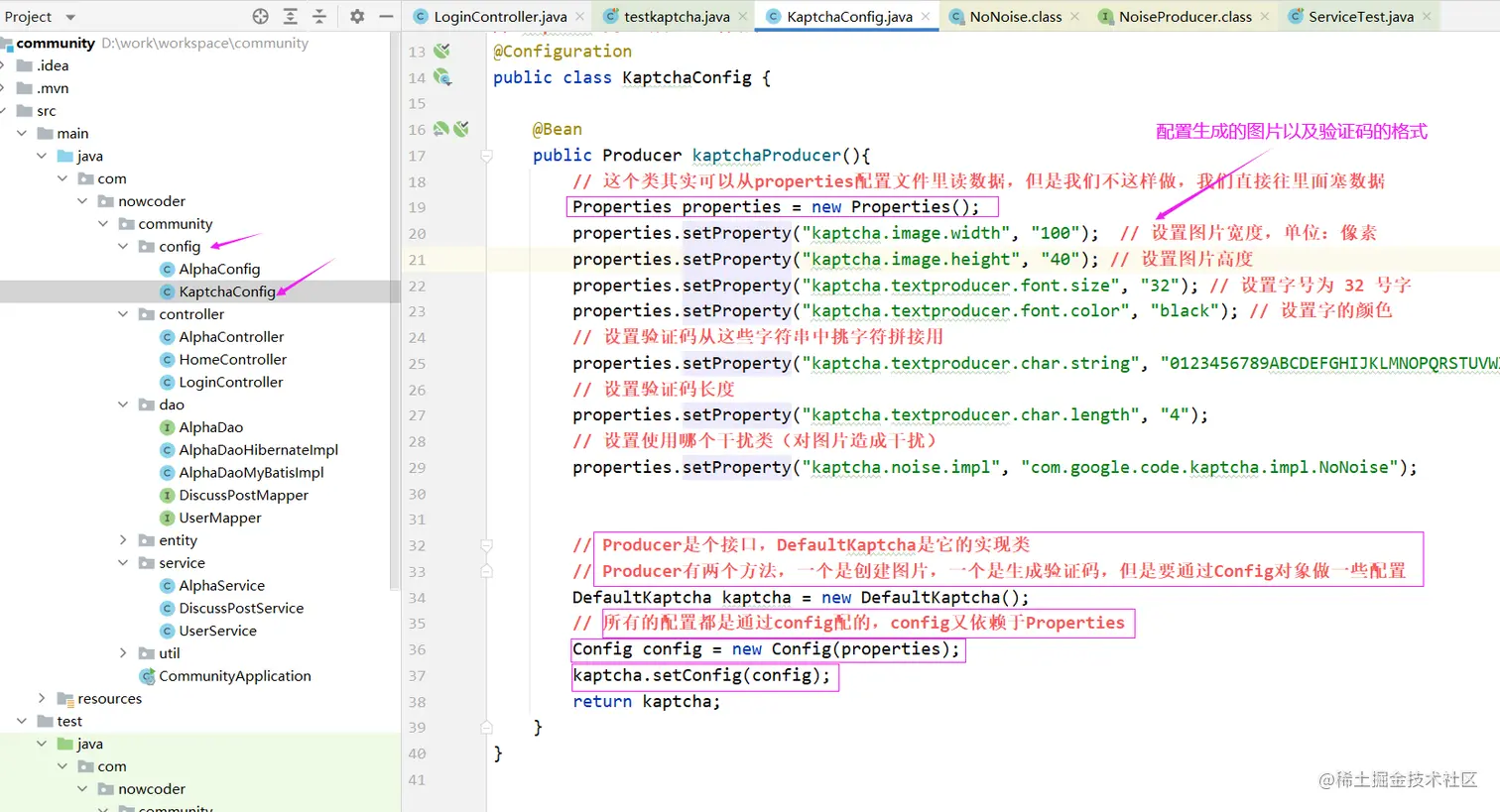Close the KaptchaConfig.java tab
Screen dimensions: 1500x812
point(926,16)
